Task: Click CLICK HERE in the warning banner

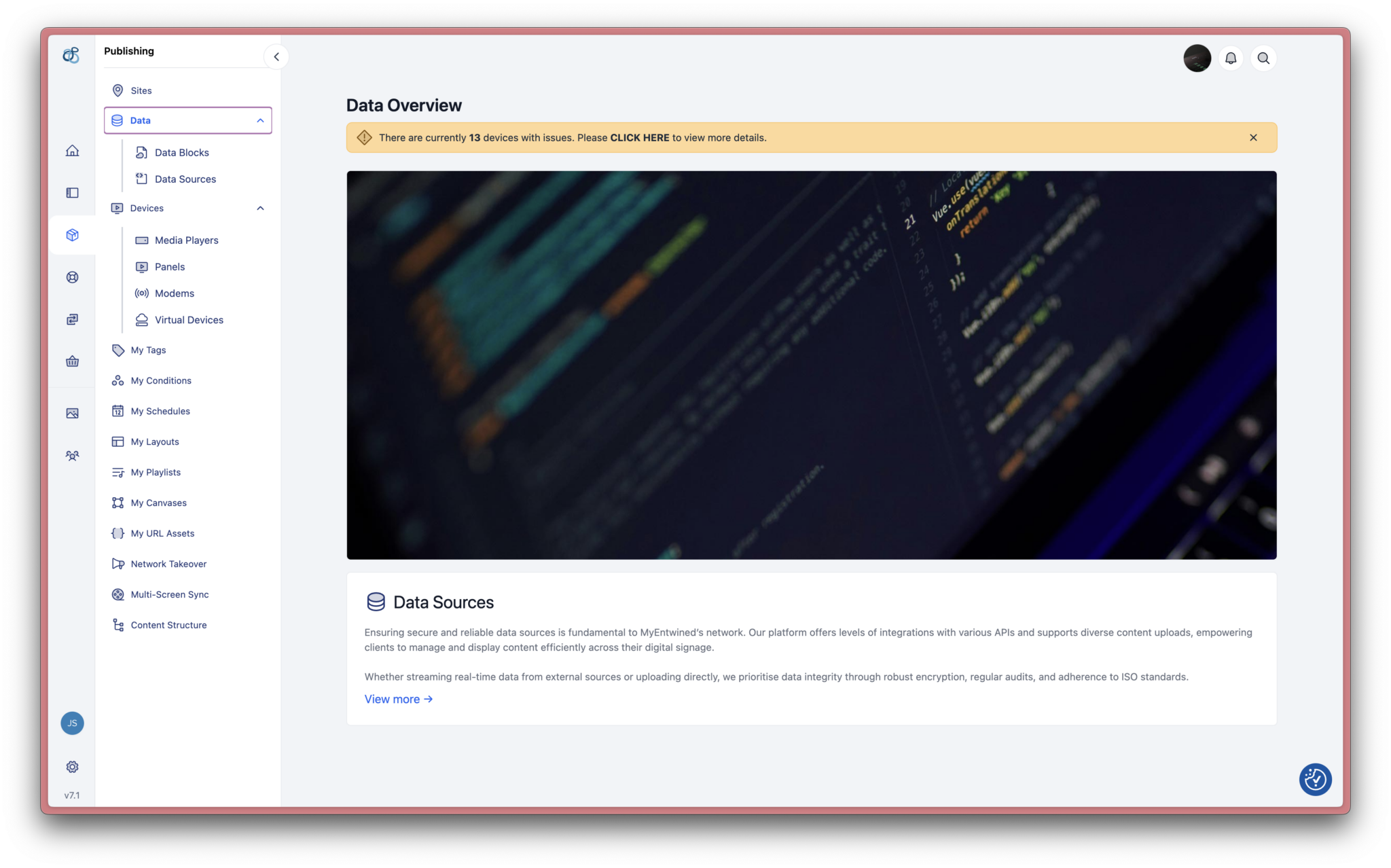Action: click(x=639, y=137)
